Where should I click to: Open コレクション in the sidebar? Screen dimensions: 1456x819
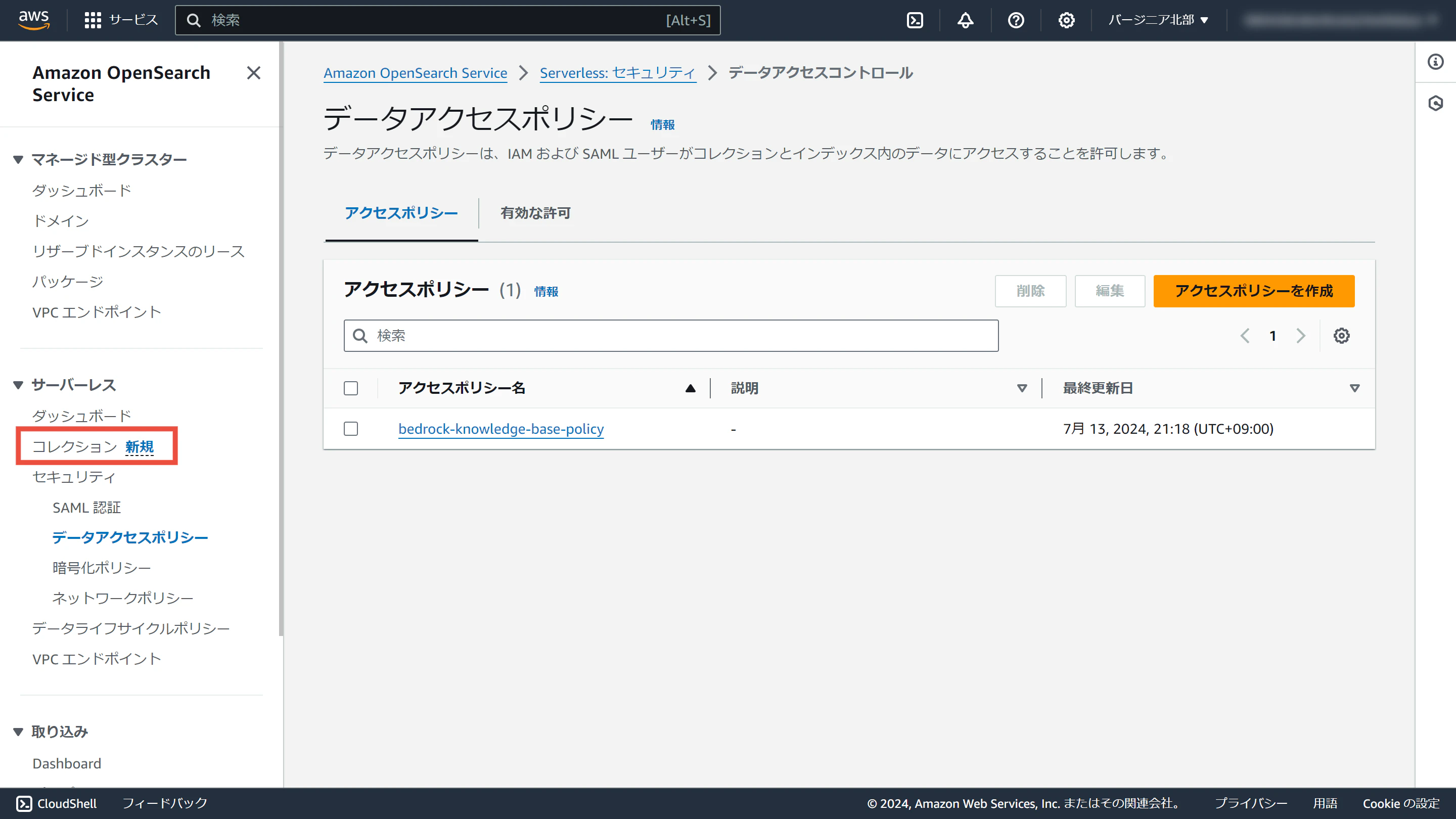(75, 446)
